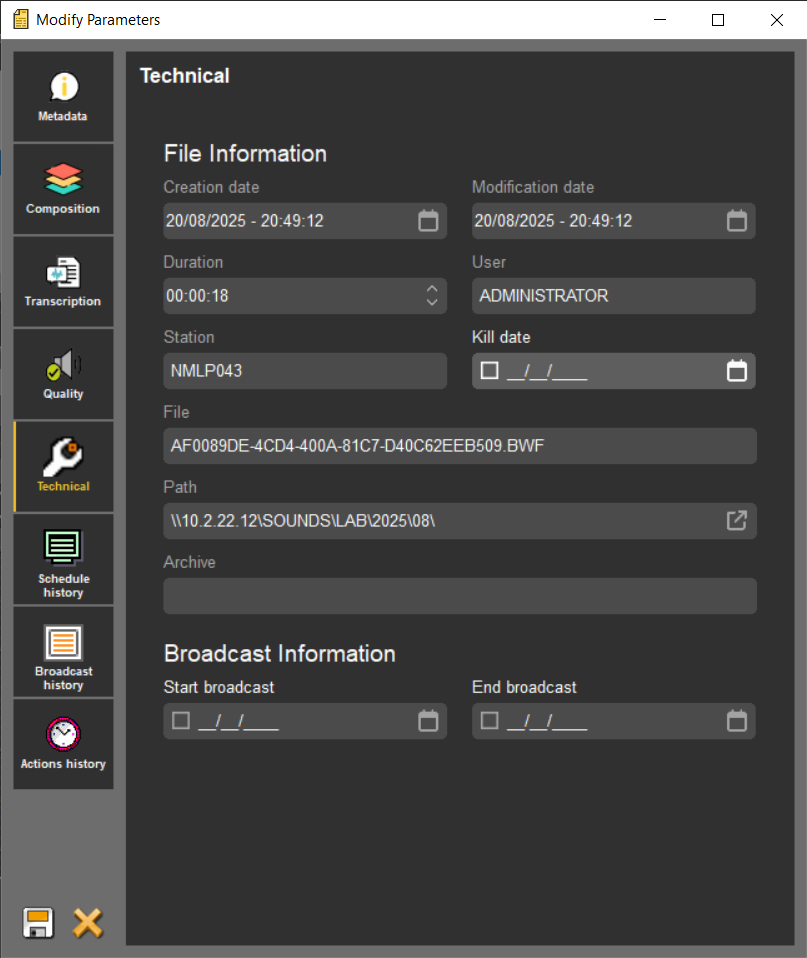Click the empty Archive field
The image size is (807, 958).
coord(459,596)
